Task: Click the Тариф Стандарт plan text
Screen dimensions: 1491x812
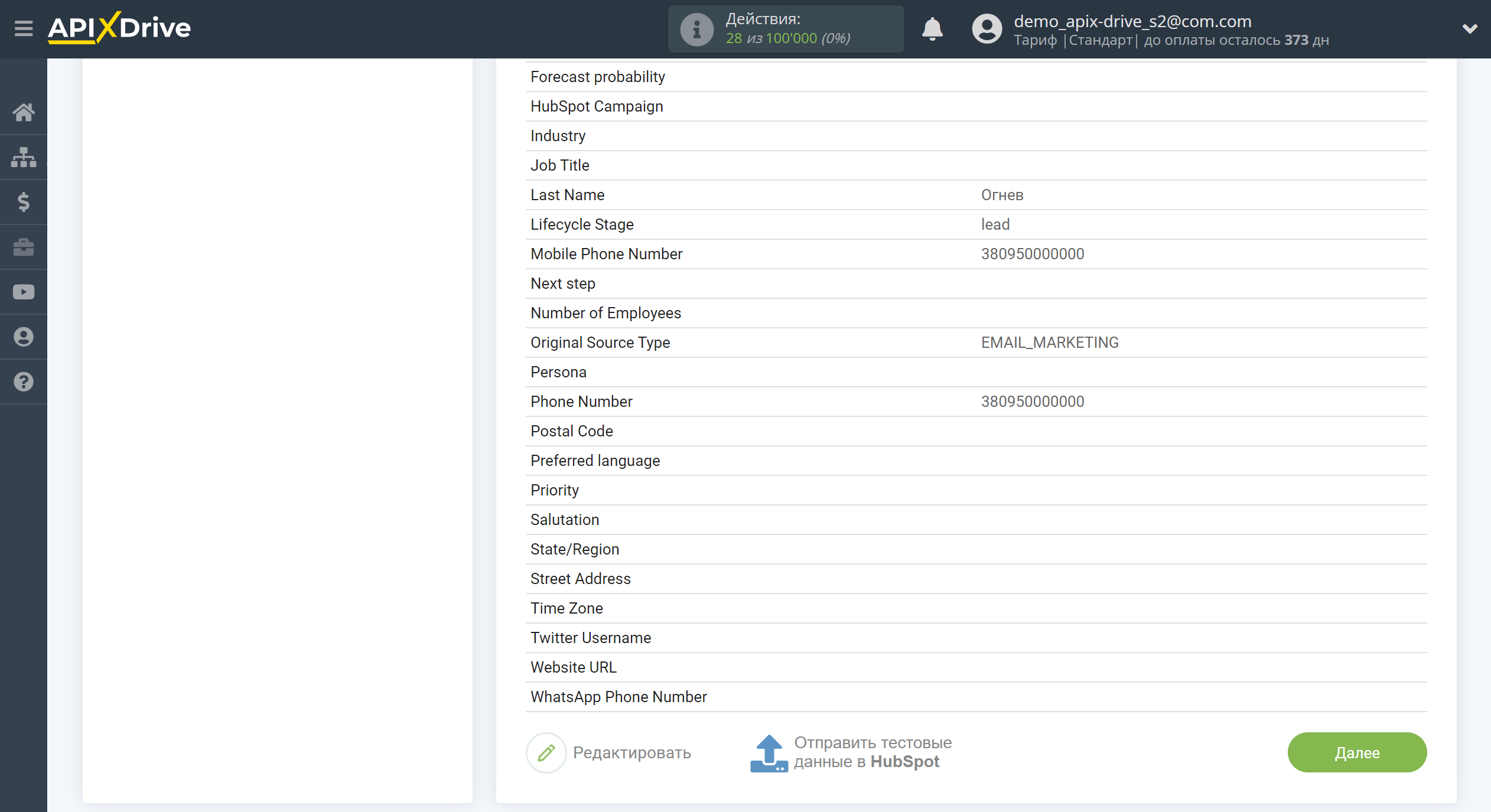Action: [1075, 40]
